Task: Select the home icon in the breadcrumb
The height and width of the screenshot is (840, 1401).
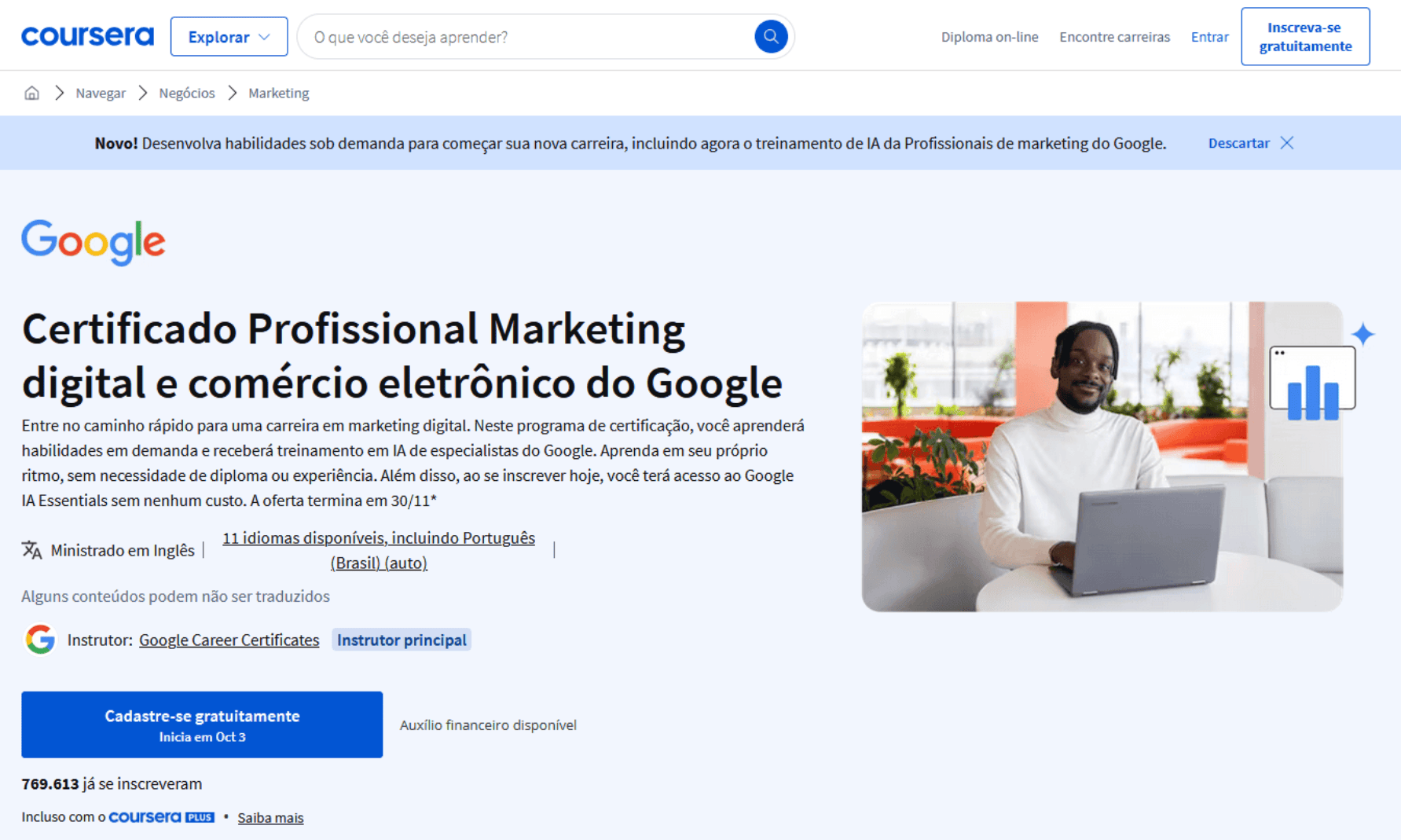Action: 31,93
